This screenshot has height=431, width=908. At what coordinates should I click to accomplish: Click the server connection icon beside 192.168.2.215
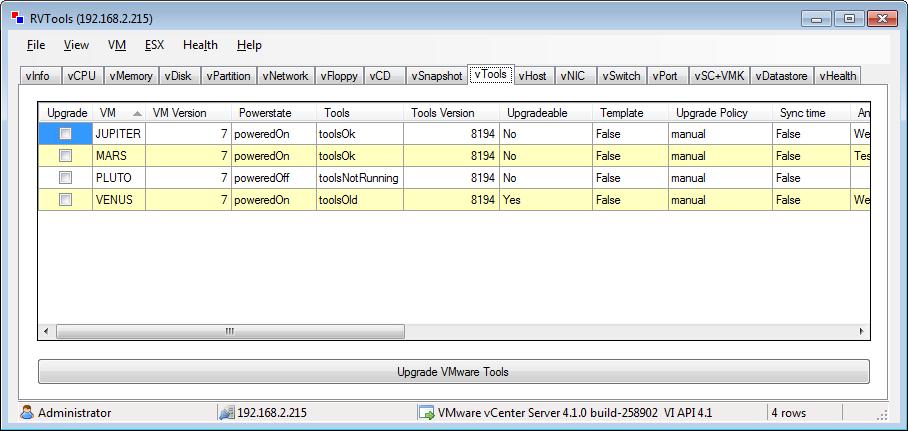click(x=226, y=413)
